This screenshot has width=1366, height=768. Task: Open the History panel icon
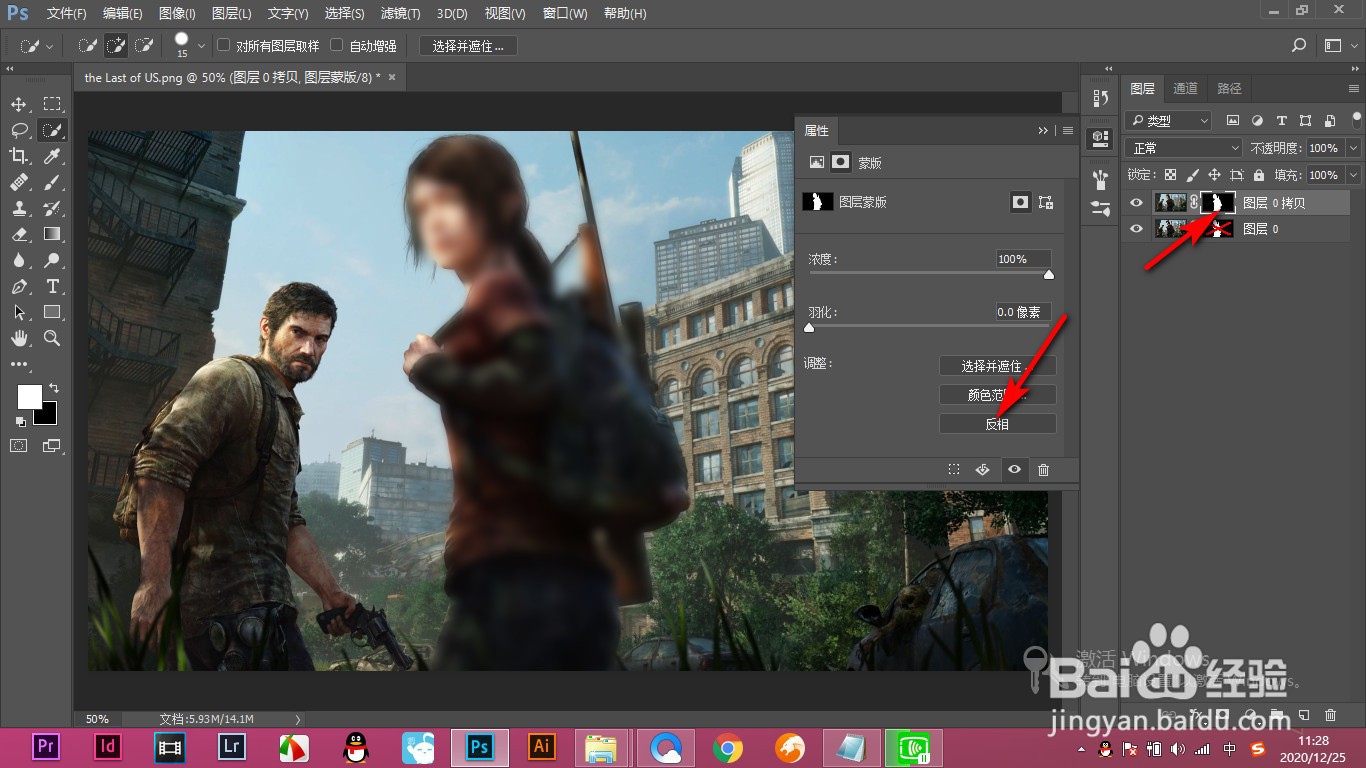tap(1101, 97)
